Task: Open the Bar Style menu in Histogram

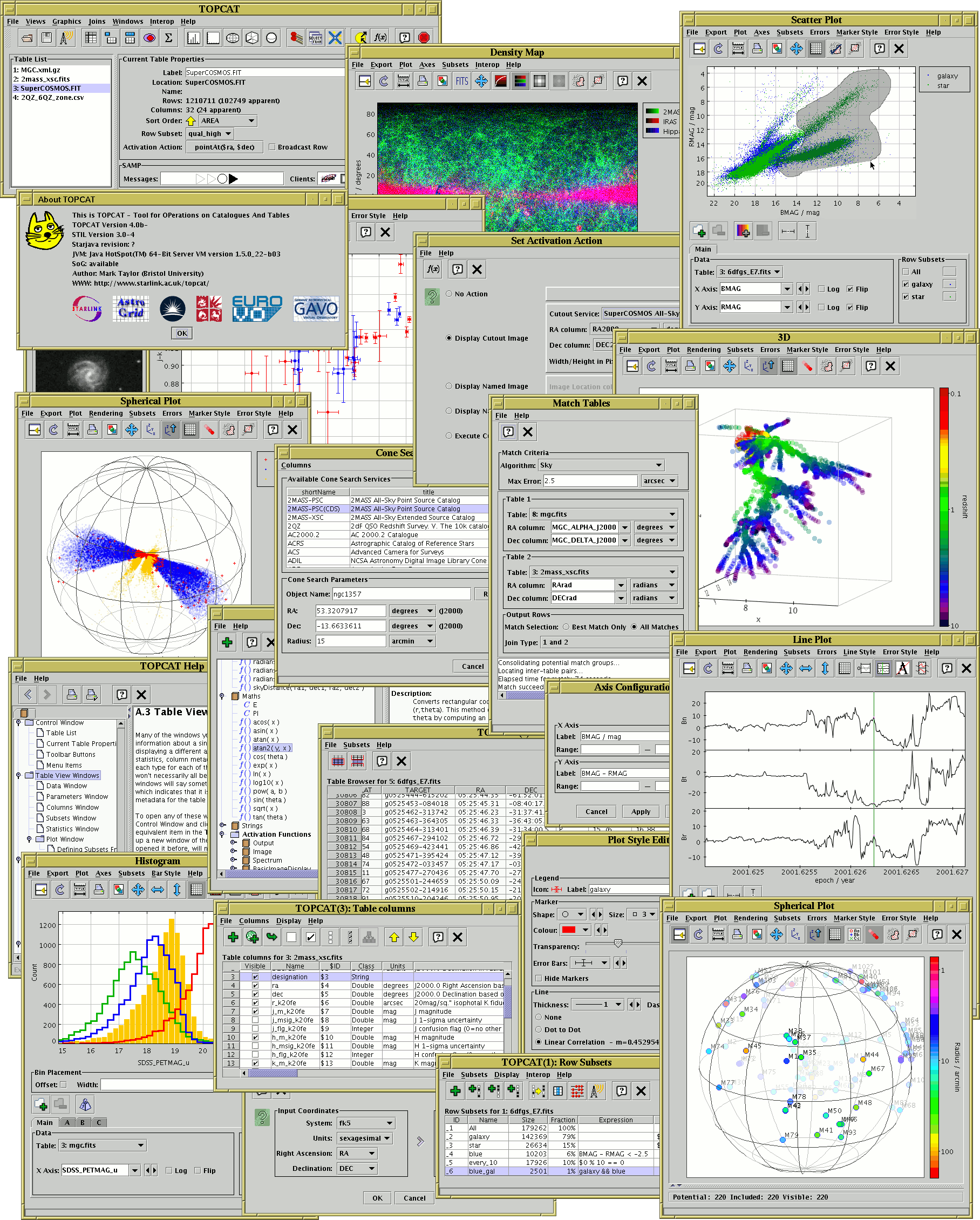Action: 165,873
